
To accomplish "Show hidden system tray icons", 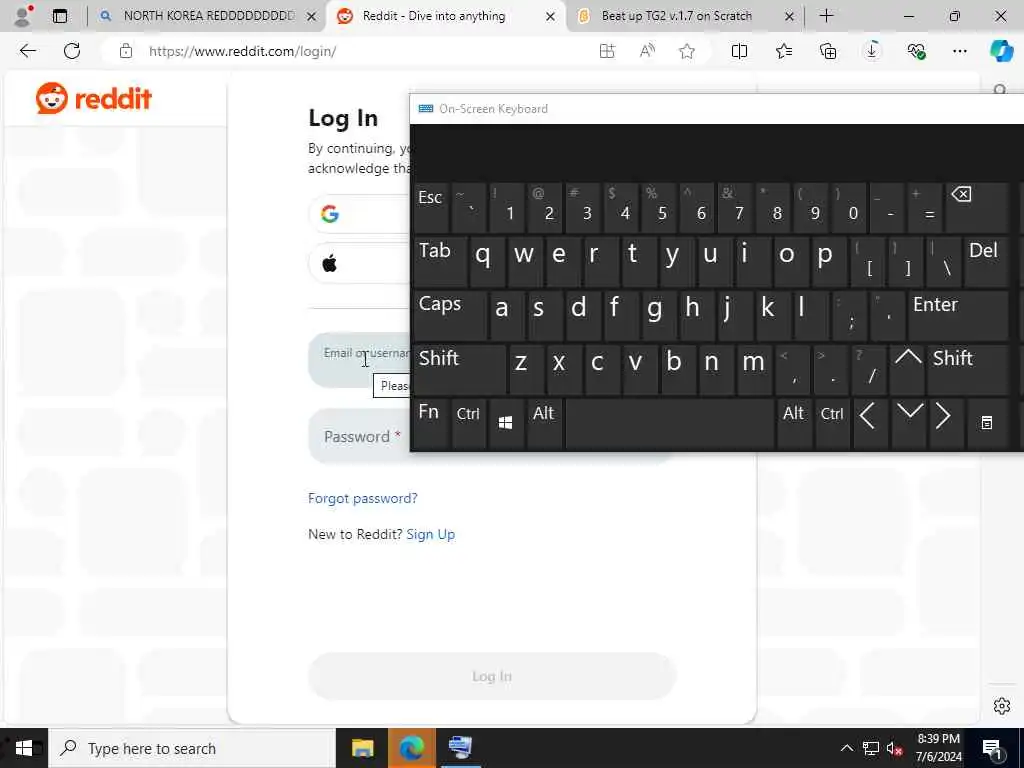I will tap(846, 748).
